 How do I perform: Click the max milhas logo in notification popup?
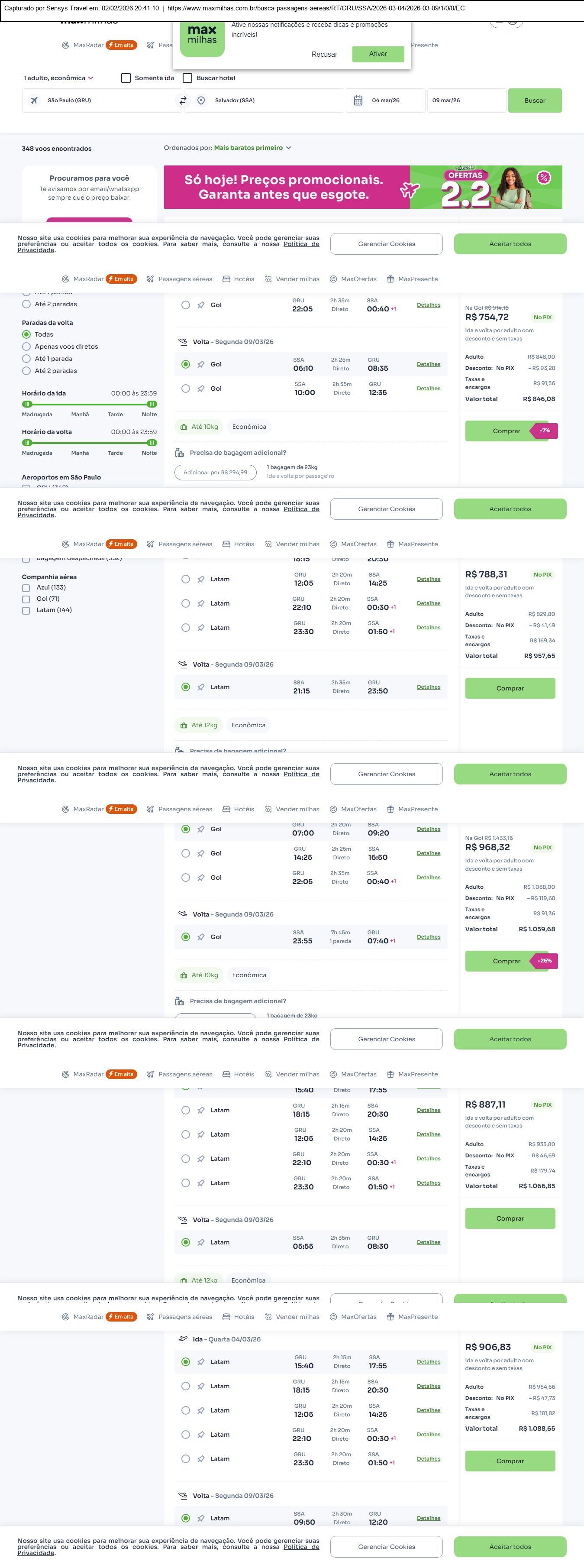202,39
